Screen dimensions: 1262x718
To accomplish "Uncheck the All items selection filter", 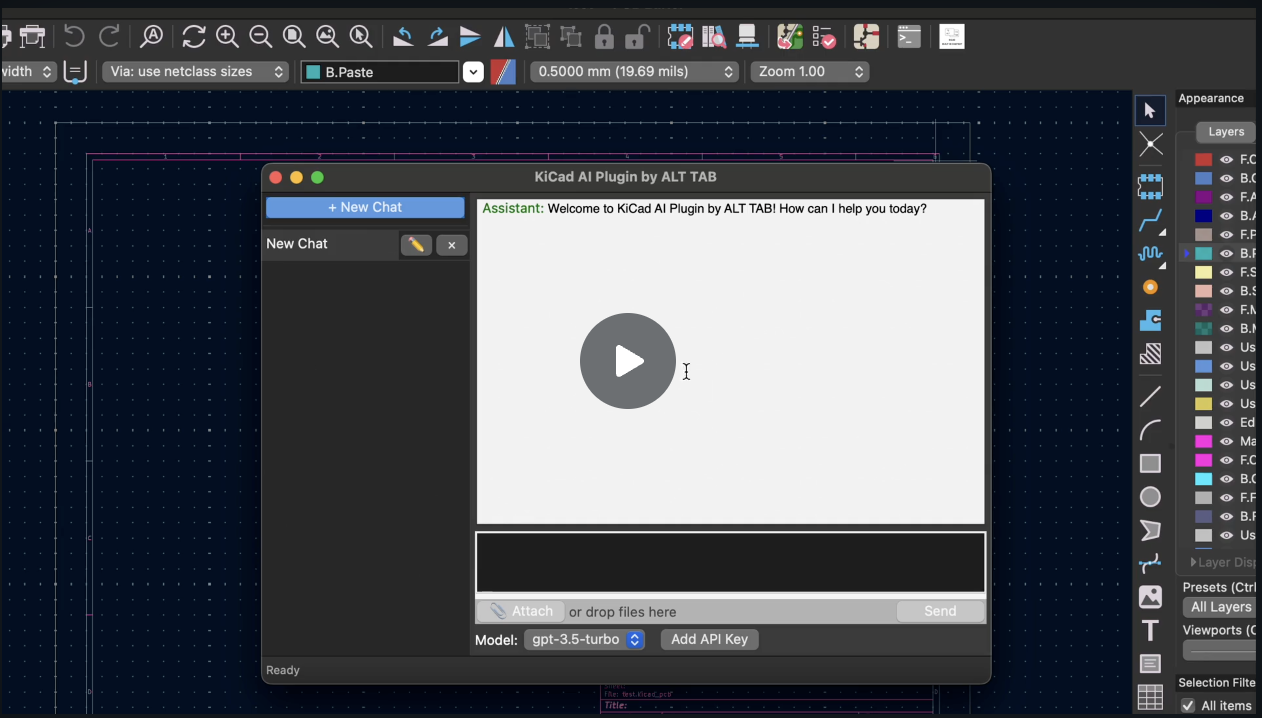I will tap(1188, 706).
